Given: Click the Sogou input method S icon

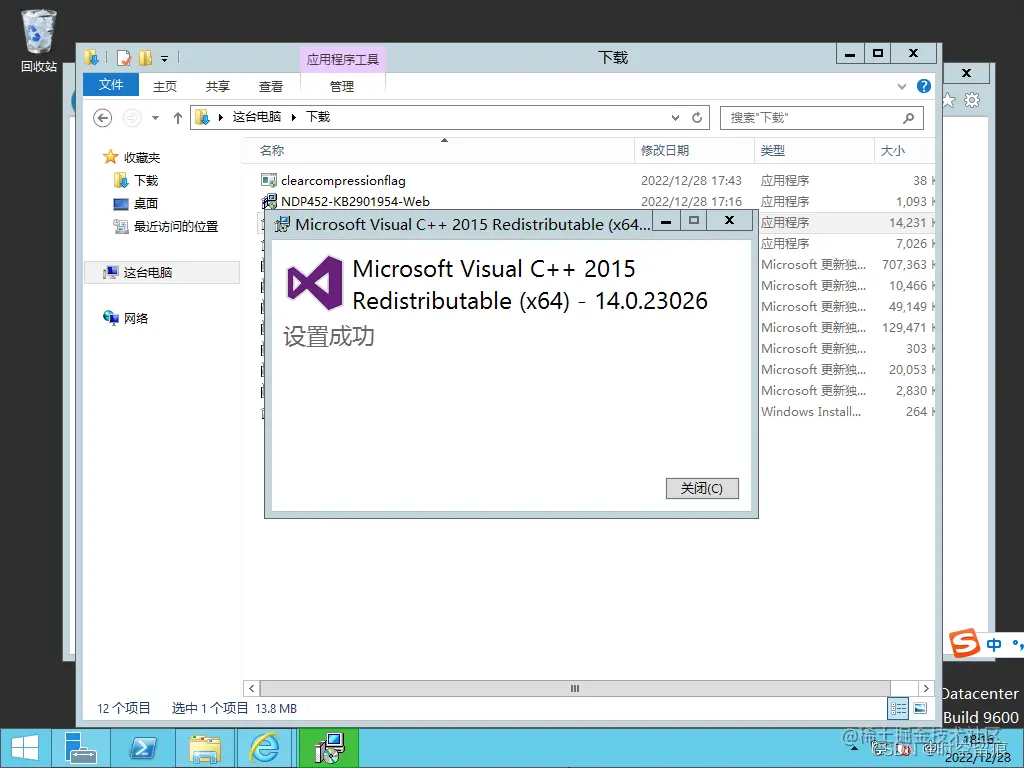Looking at the screenshot, I should (965, 644).
